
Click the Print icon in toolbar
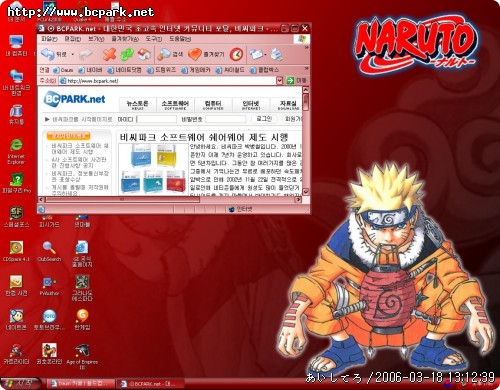tap(277, 54)
